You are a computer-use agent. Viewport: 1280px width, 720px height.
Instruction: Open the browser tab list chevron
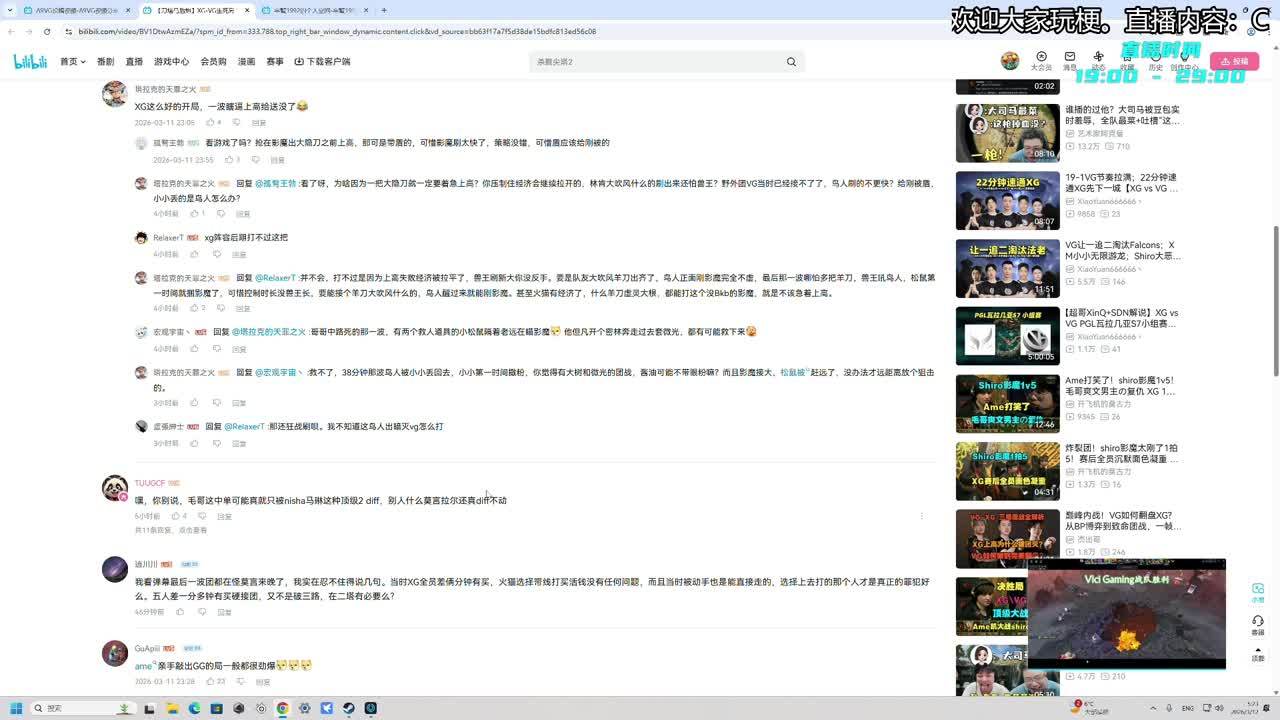[11, 10]
